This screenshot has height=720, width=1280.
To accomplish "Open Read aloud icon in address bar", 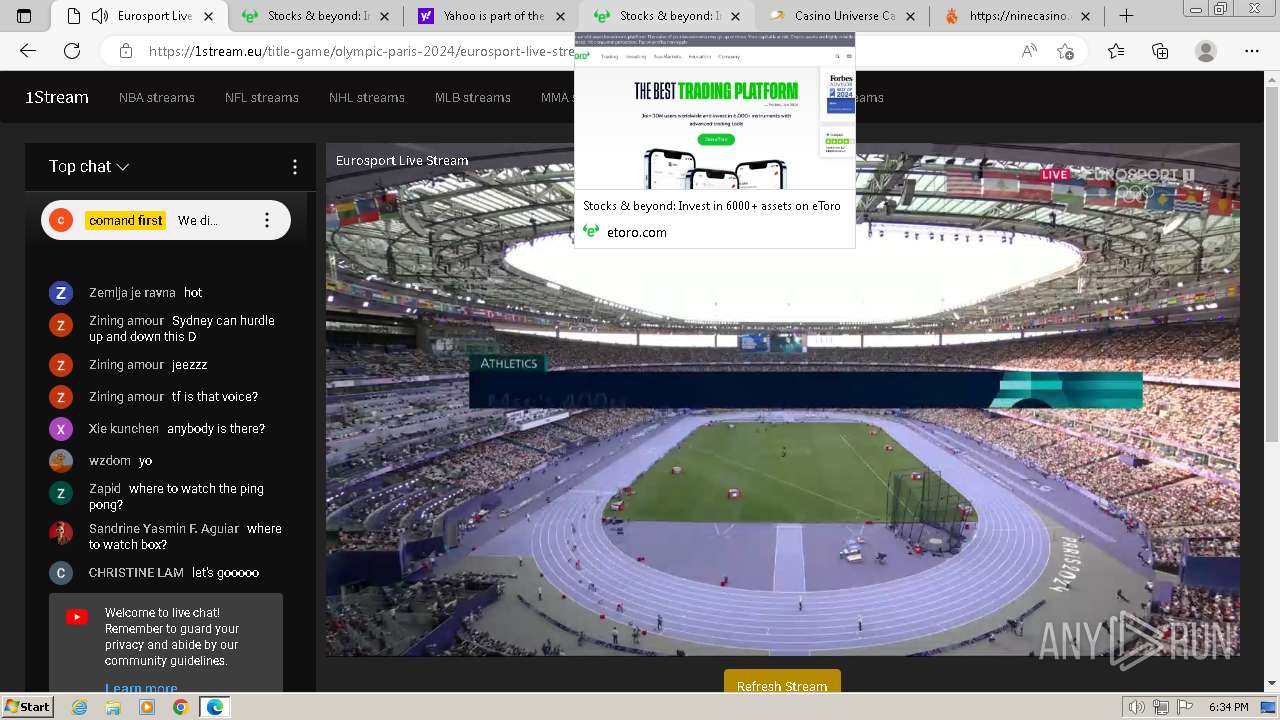I will (x=1028, y=51).
